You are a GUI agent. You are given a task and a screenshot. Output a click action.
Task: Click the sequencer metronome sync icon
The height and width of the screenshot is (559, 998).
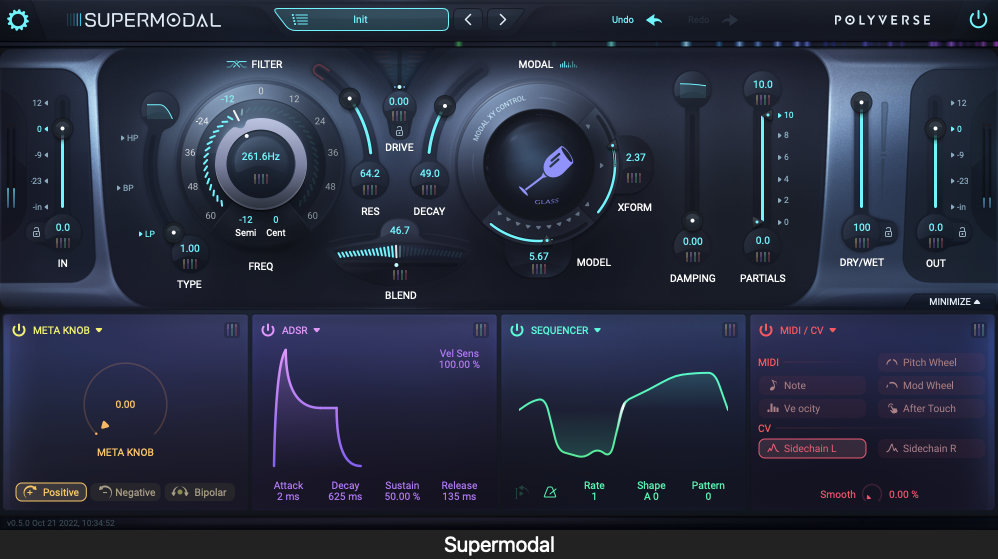(551, 492)
